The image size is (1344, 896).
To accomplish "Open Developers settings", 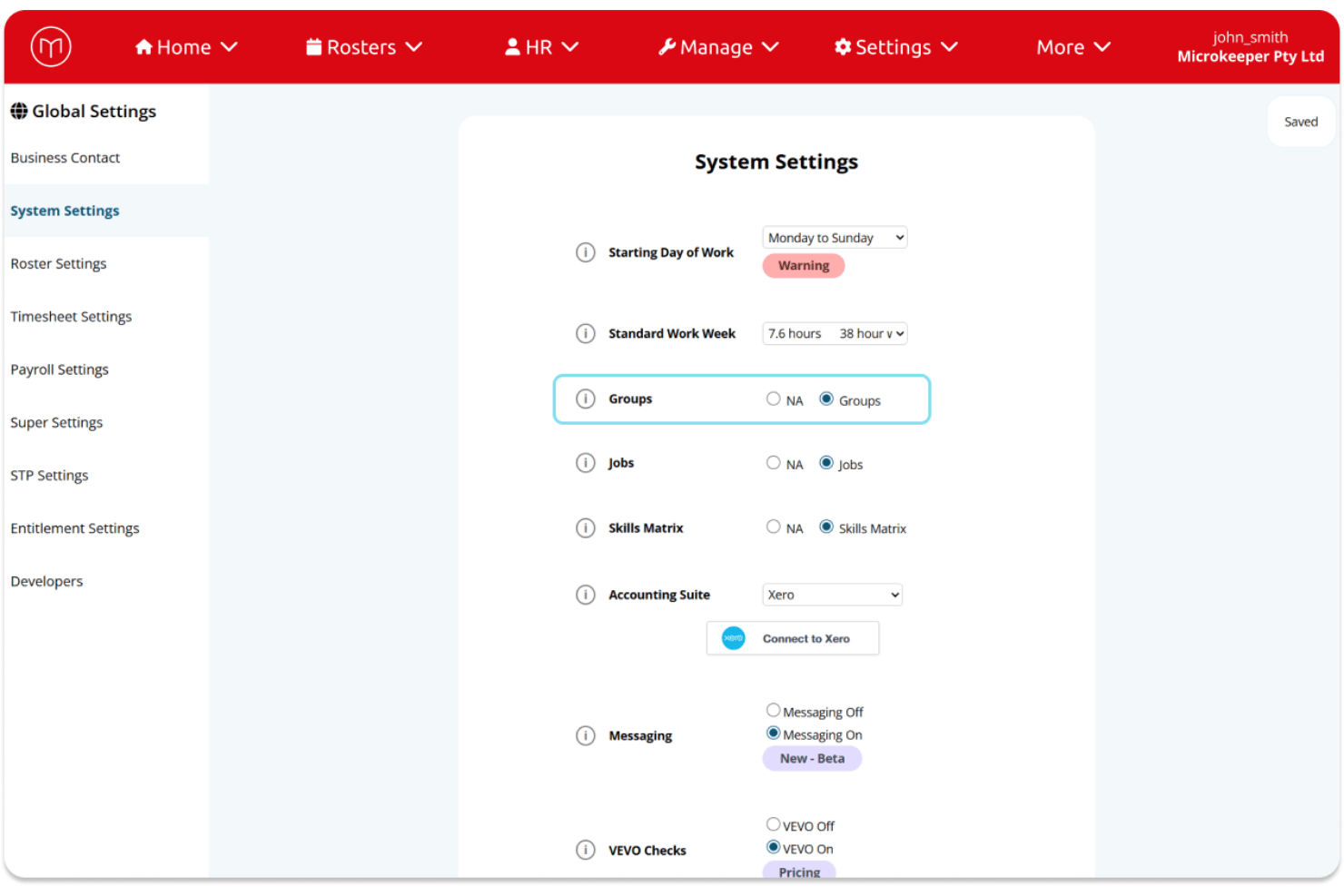I will (x=46, y=581).
